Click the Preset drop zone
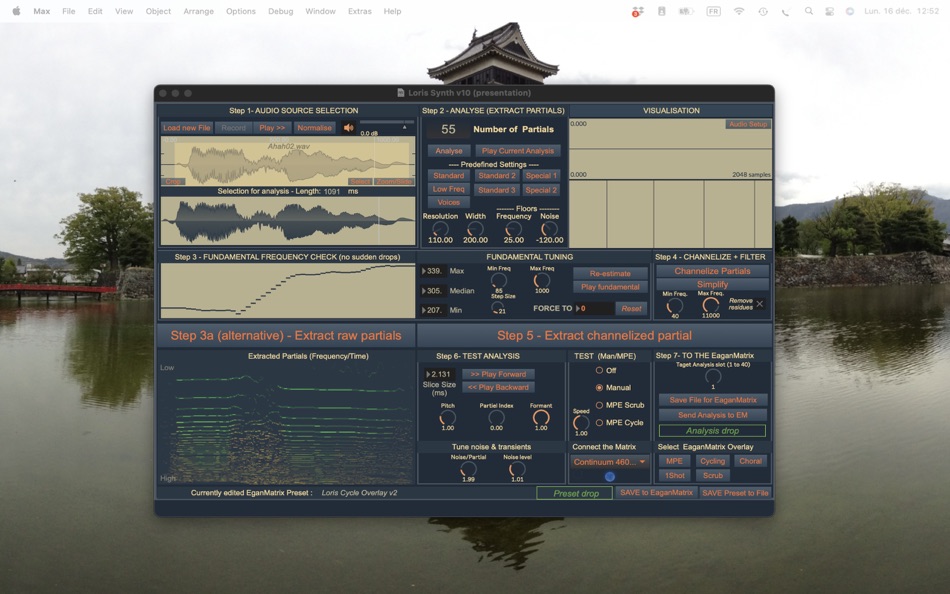 click(x=576, y=493)
